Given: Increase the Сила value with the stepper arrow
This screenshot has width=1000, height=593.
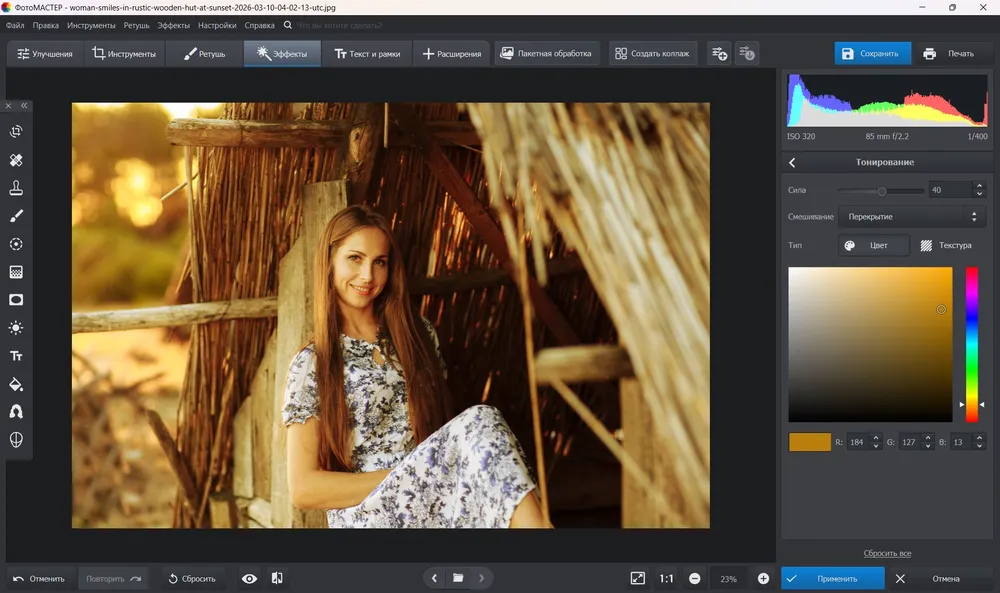Looking at the screenshot, I should (979, 186).
